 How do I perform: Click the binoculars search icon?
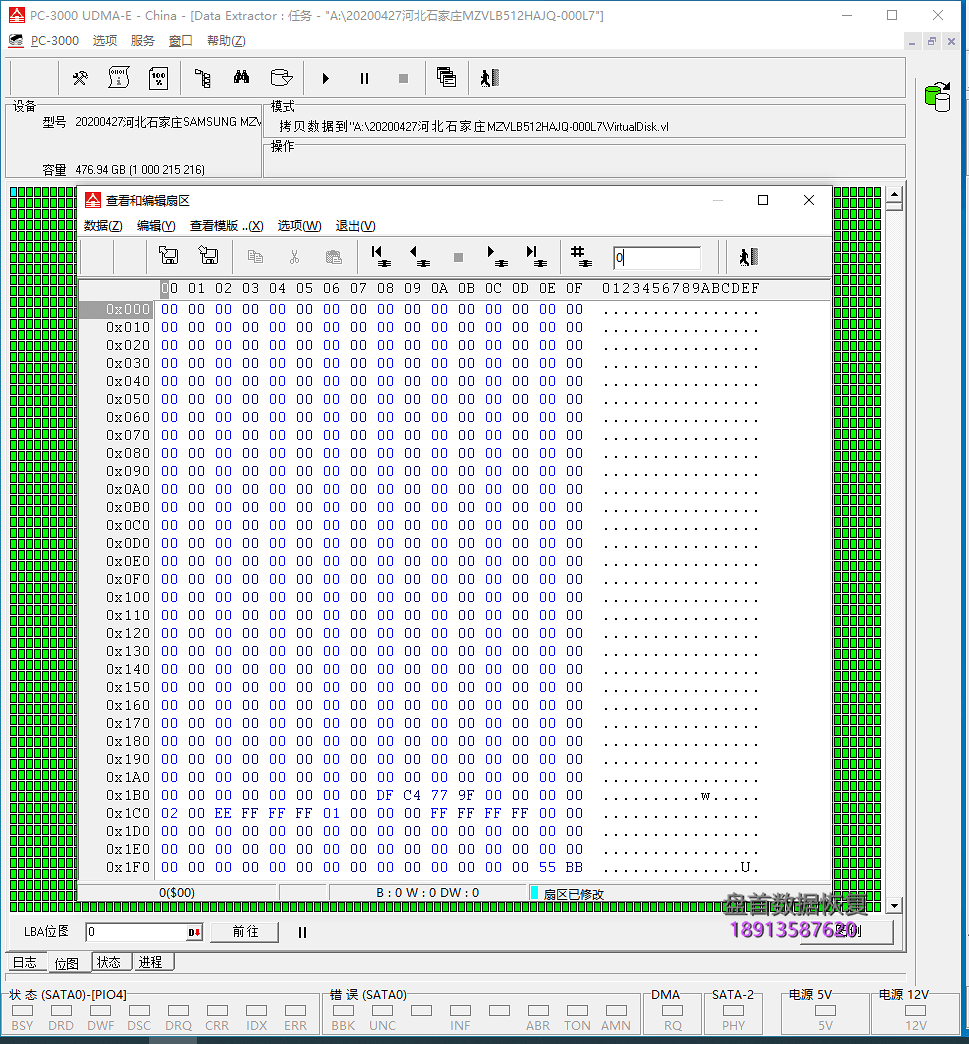pyautogui.click(x=242, y=78)
